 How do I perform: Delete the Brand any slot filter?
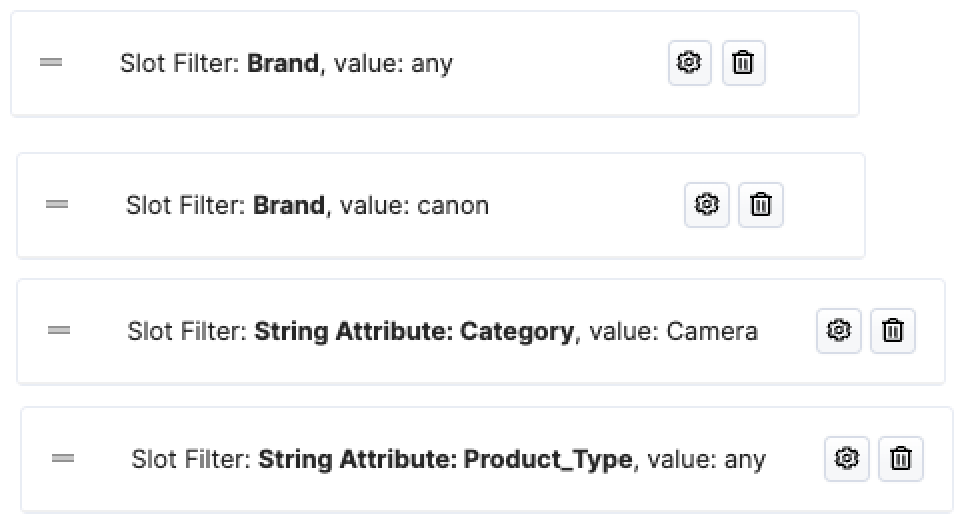click(743, 63)
